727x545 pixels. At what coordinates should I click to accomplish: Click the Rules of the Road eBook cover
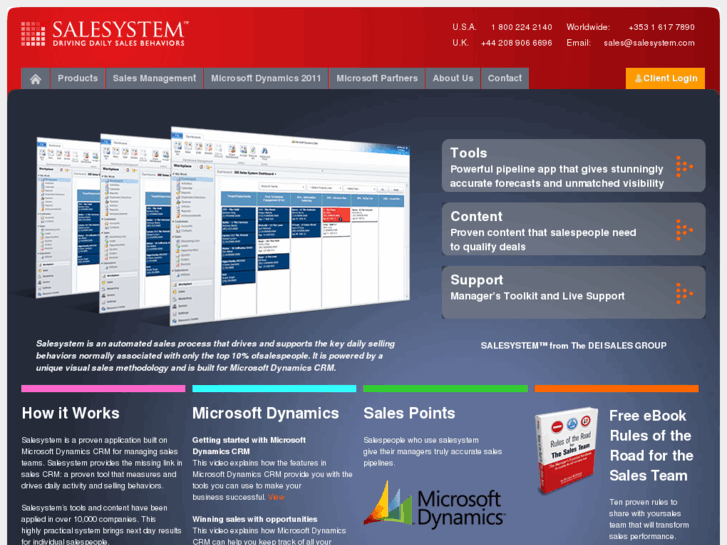(567, 450)
